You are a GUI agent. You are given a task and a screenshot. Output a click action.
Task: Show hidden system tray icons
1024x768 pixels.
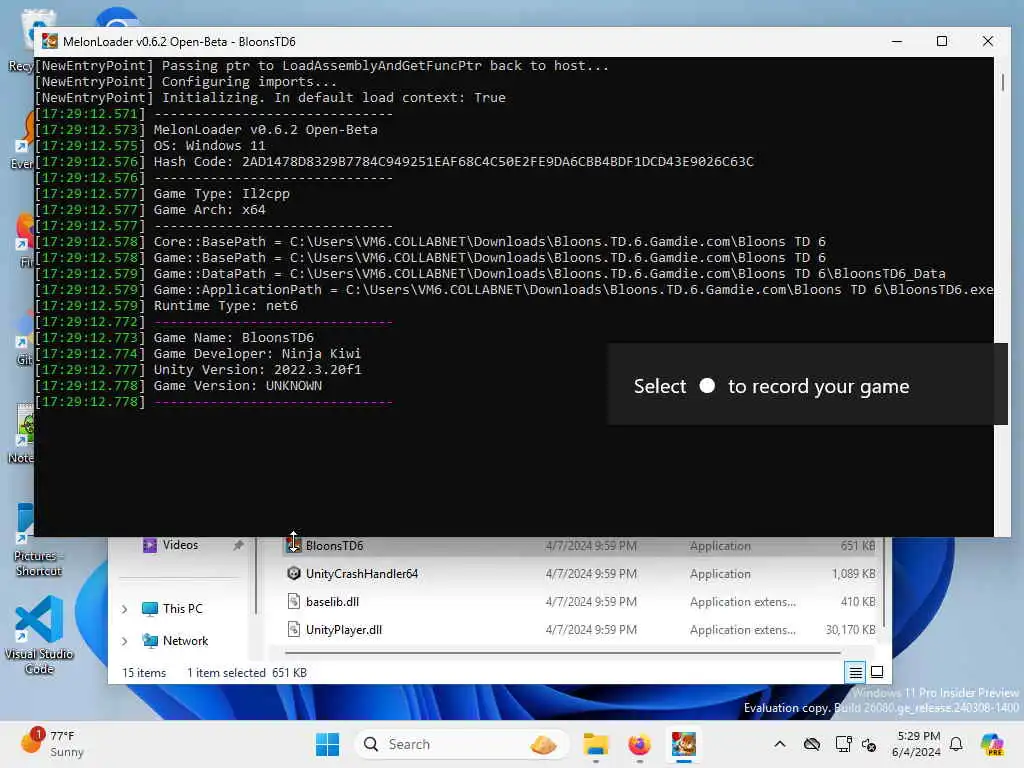[x=780, y=744]
